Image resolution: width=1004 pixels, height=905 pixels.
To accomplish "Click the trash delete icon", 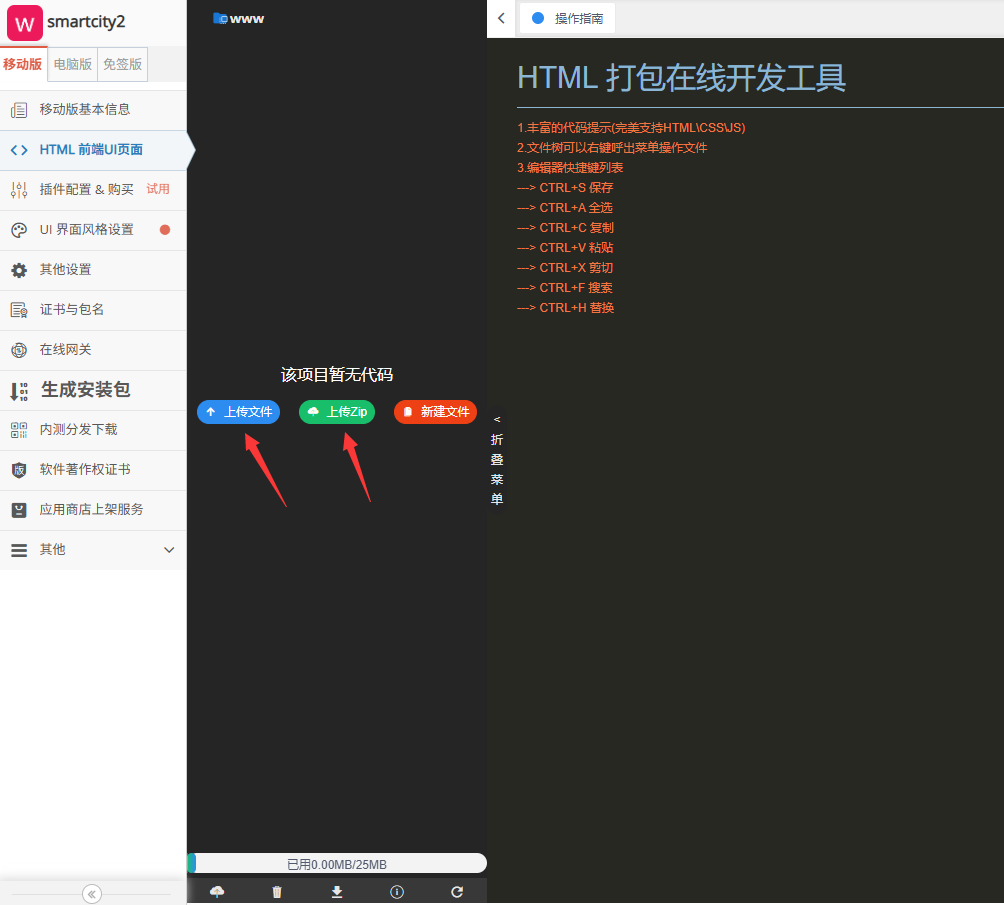I will click(x=277, y=892).
